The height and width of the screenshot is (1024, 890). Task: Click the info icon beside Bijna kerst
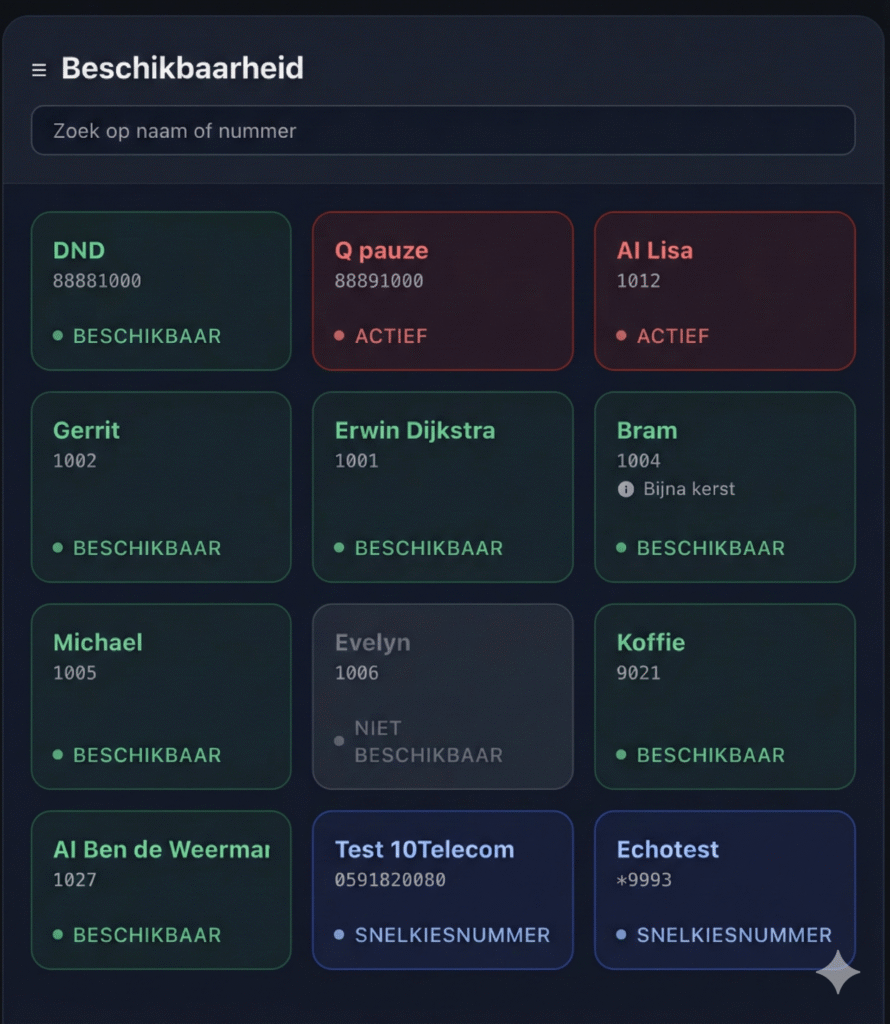626,489
